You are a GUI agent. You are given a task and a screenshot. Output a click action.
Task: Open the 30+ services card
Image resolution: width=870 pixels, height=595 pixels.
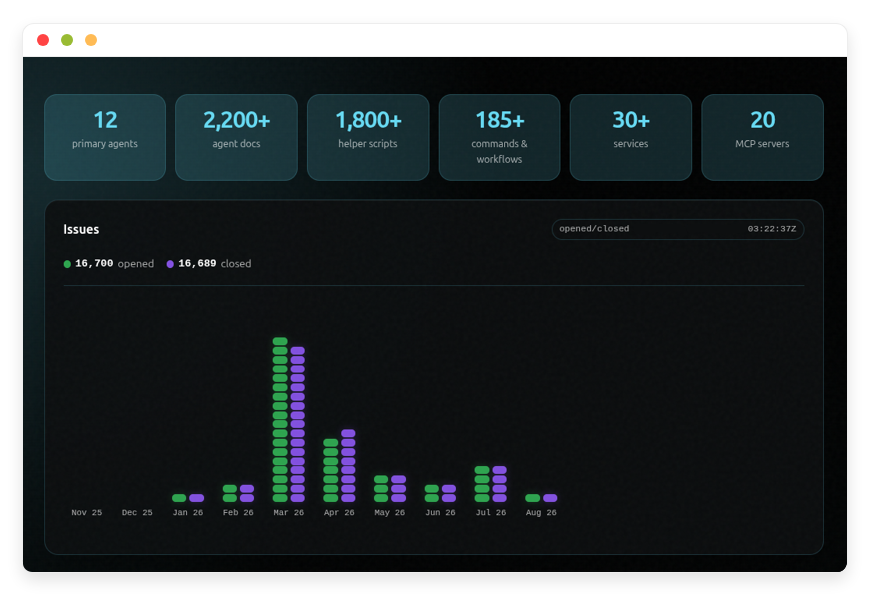point(631,137)
